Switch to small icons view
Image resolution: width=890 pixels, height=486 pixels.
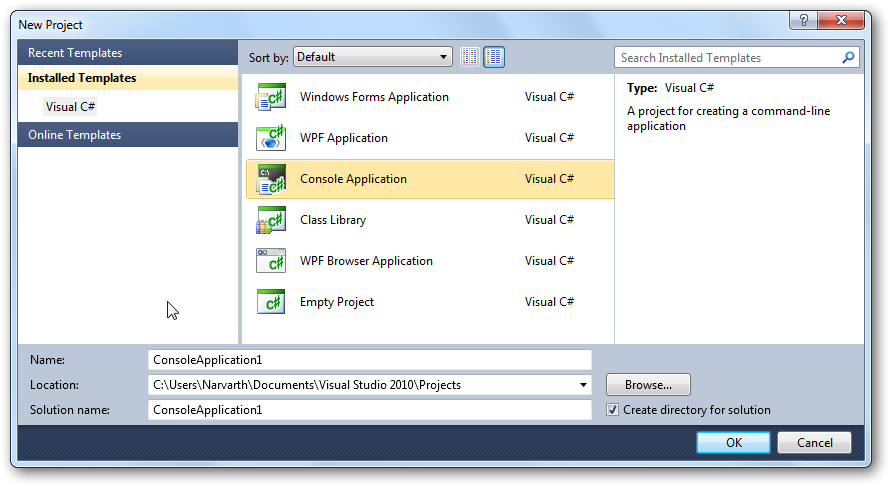coord(470,57)
